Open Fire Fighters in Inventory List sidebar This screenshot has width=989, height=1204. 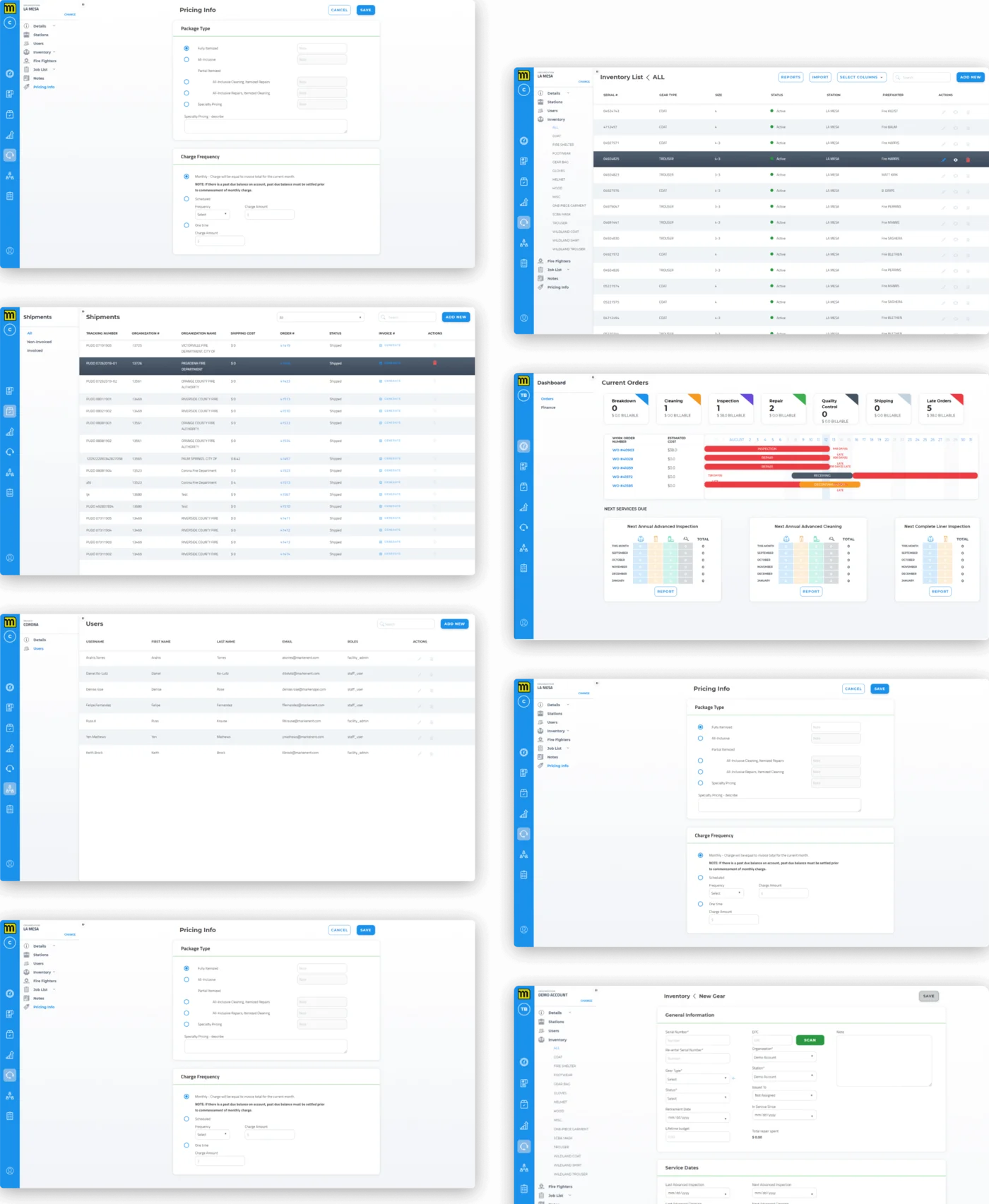[x=559, y=261]
